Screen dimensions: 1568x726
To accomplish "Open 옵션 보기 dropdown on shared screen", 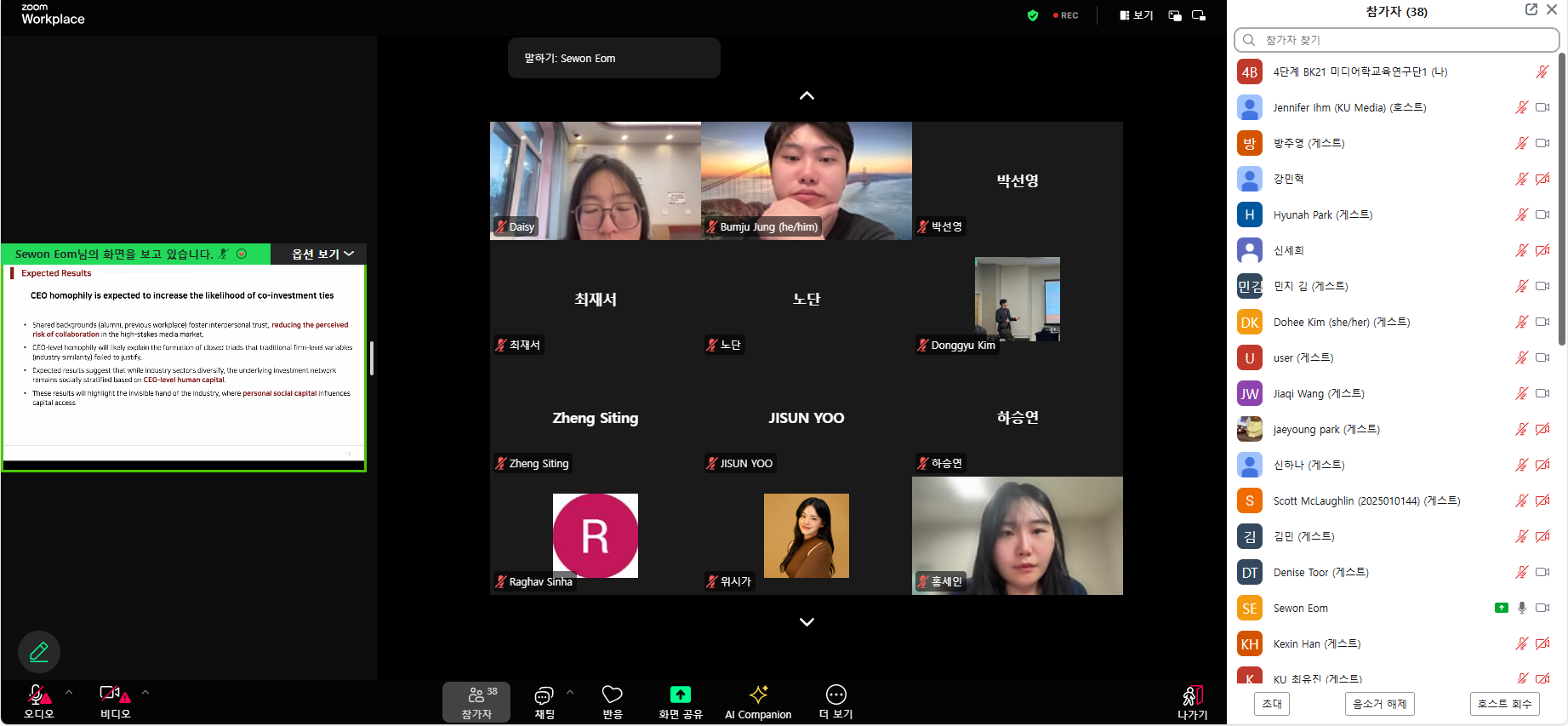I will point(322,254).
